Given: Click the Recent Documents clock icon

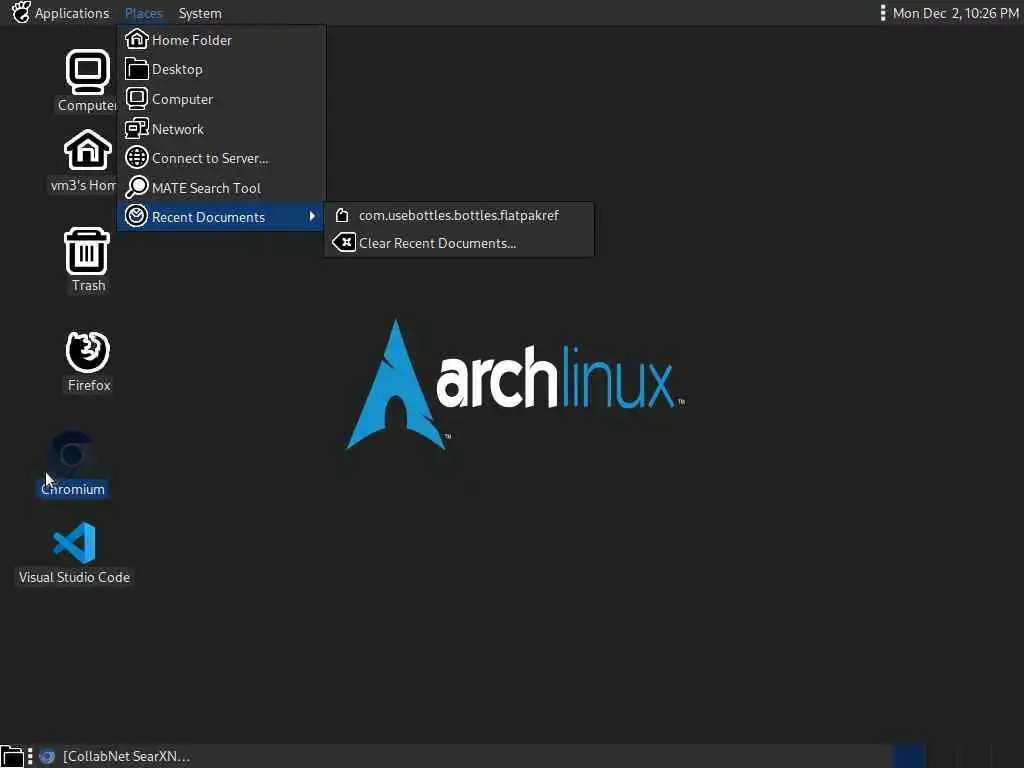Looking at the screenshot, I should tap(136, 216).
